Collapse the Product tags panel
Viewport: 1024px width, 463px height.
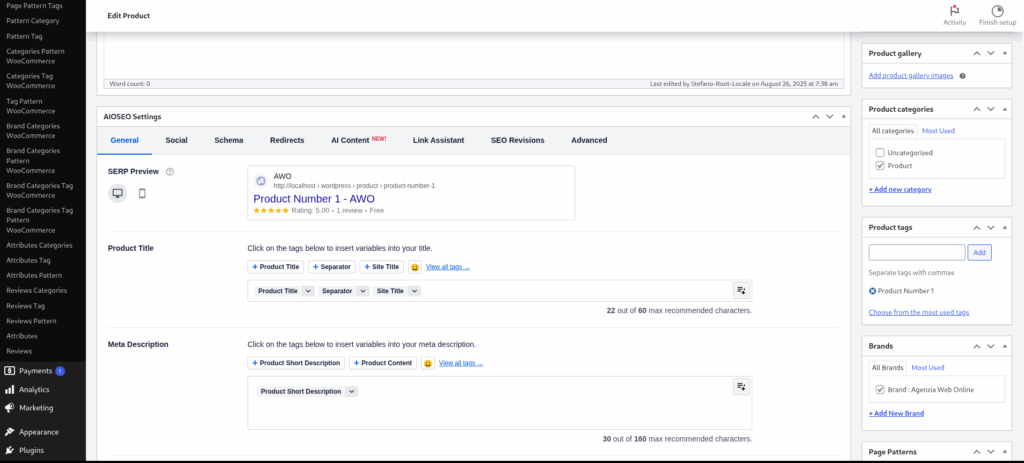(x=1005, y=227)
